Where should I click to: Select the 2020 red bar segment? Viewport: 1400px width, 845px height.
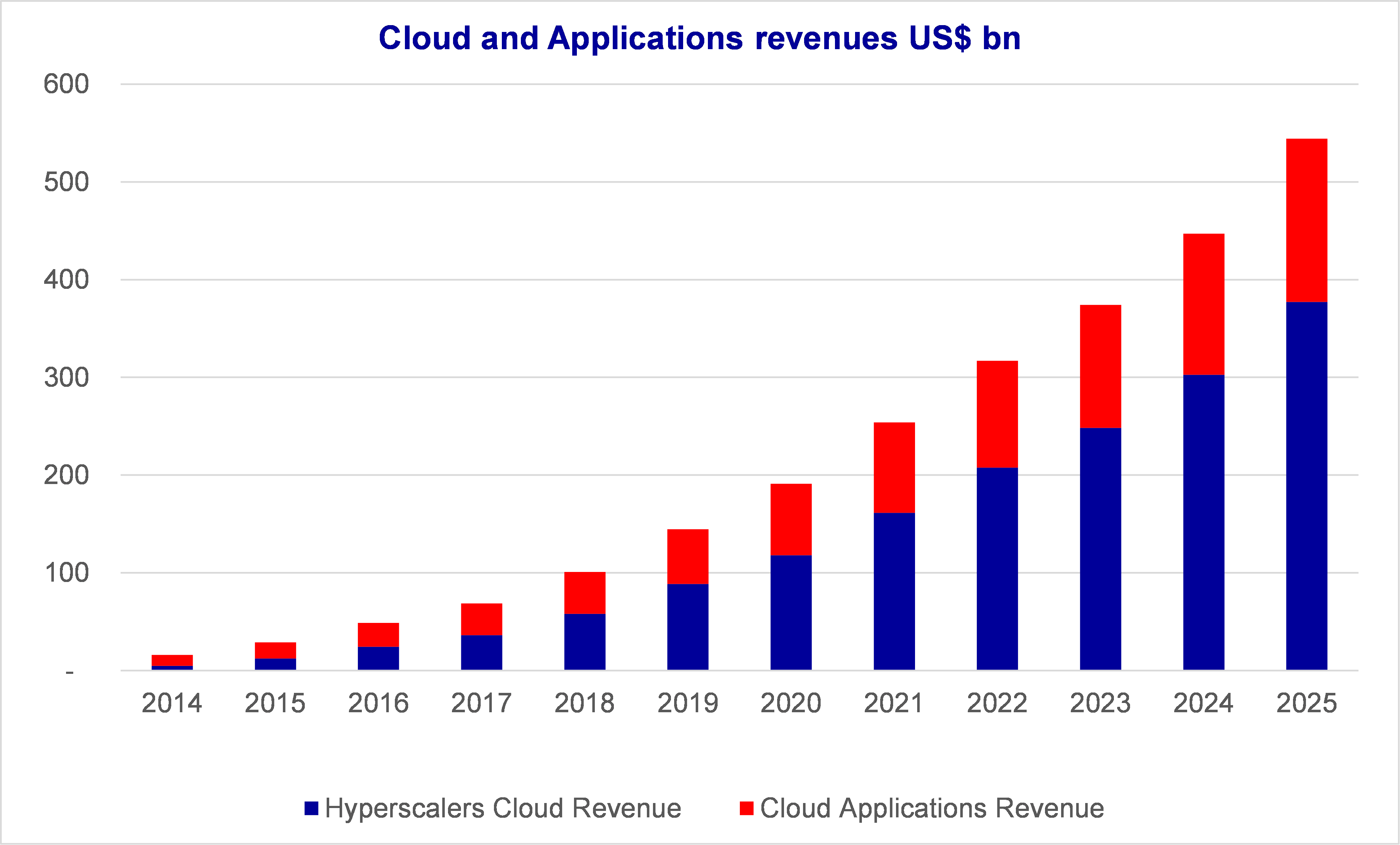(x=791, y=519)
